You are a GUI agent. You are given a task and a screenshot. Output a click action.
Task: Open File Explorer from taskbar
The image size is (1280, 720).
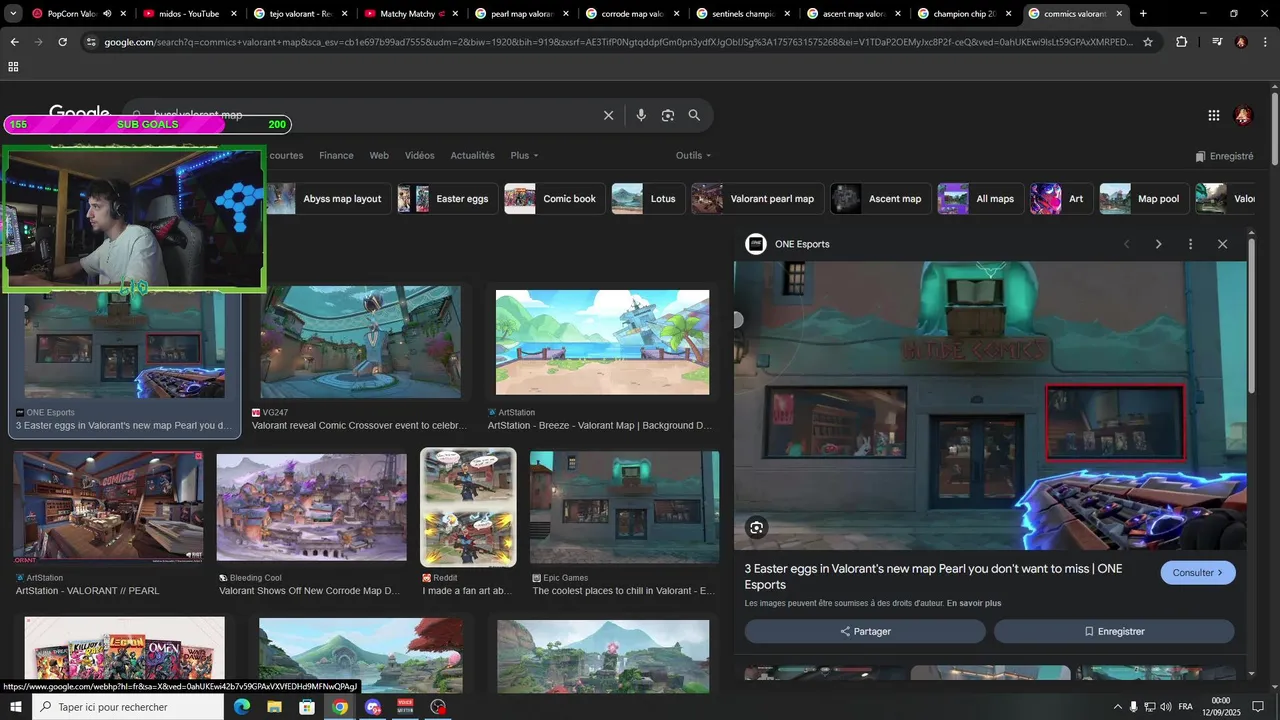[274, 707]
